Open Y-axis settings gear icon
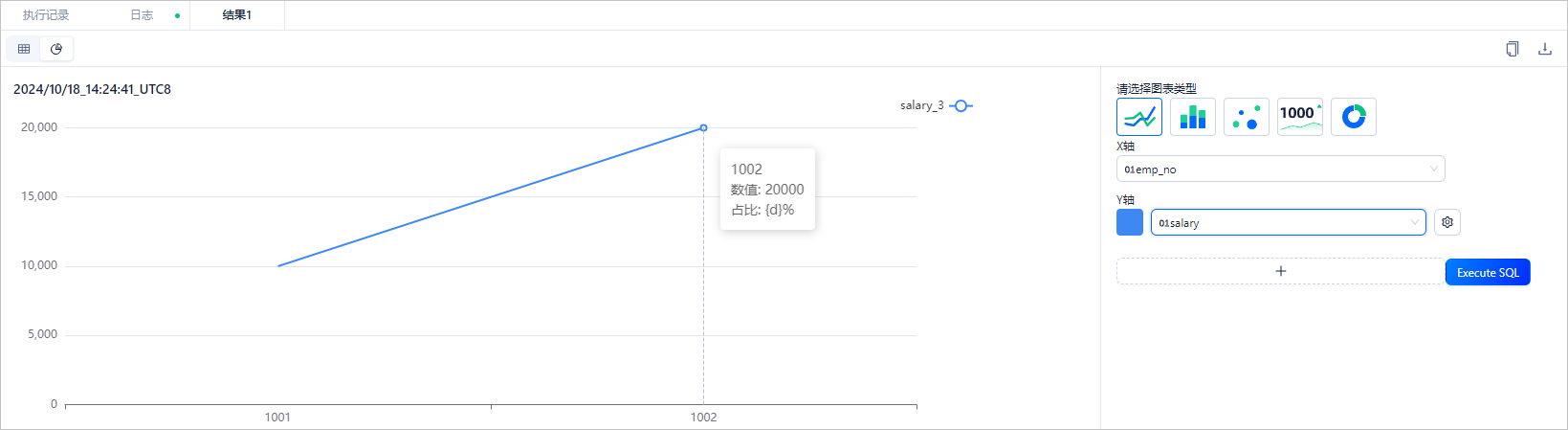The image size is (1568, 430). 1447,222
